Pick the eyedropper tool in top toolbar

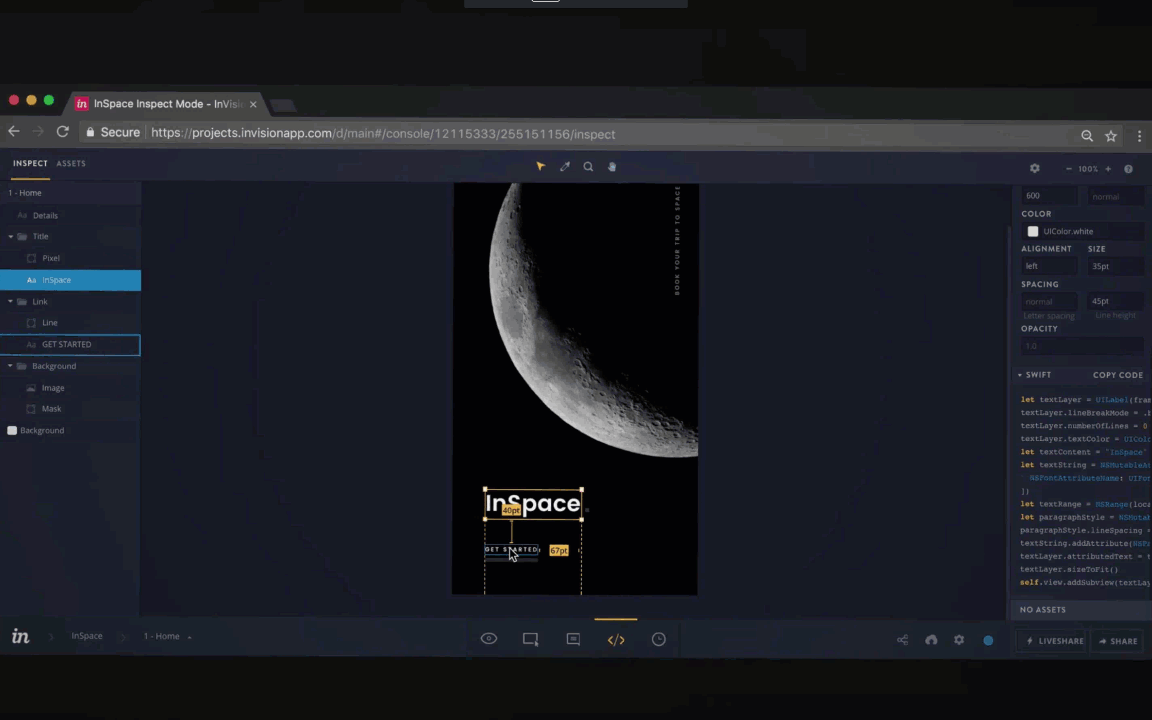565,167
